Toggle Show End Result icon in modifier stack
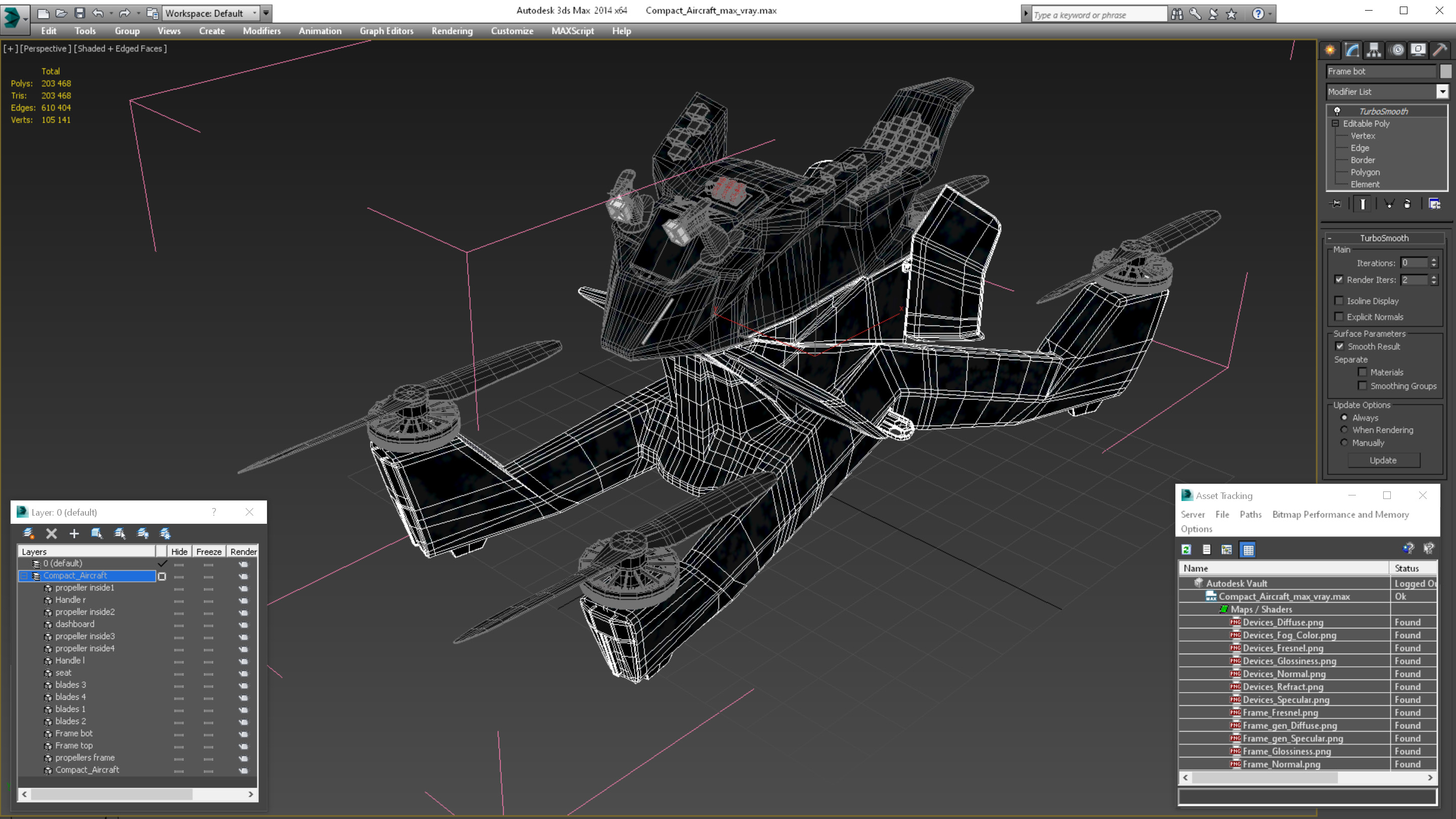The width and height of the screenshot is (1456, 819). 1363,203
